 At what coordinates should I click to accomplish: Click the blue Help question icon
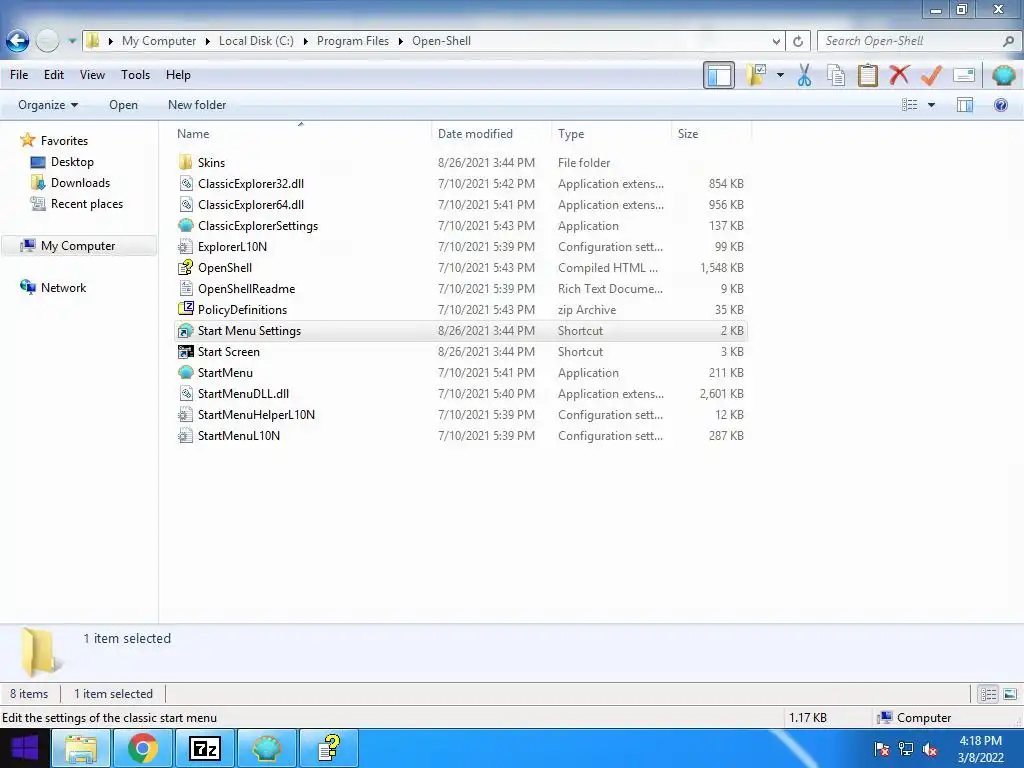click(x=1000, y=105)
